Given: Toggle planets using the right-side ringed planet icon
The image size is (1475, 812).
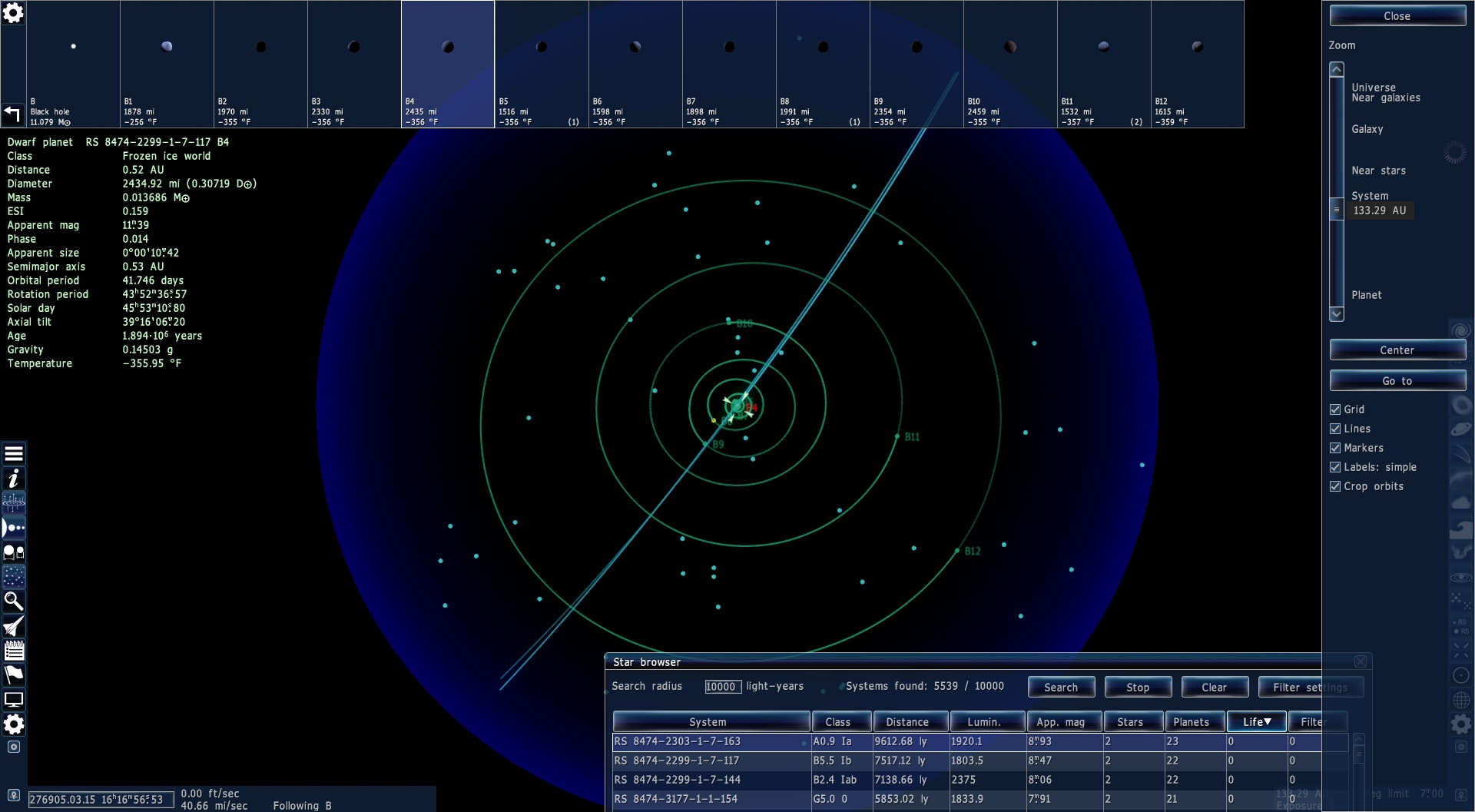Looking at the screenshot, I should coord(1460,429).
